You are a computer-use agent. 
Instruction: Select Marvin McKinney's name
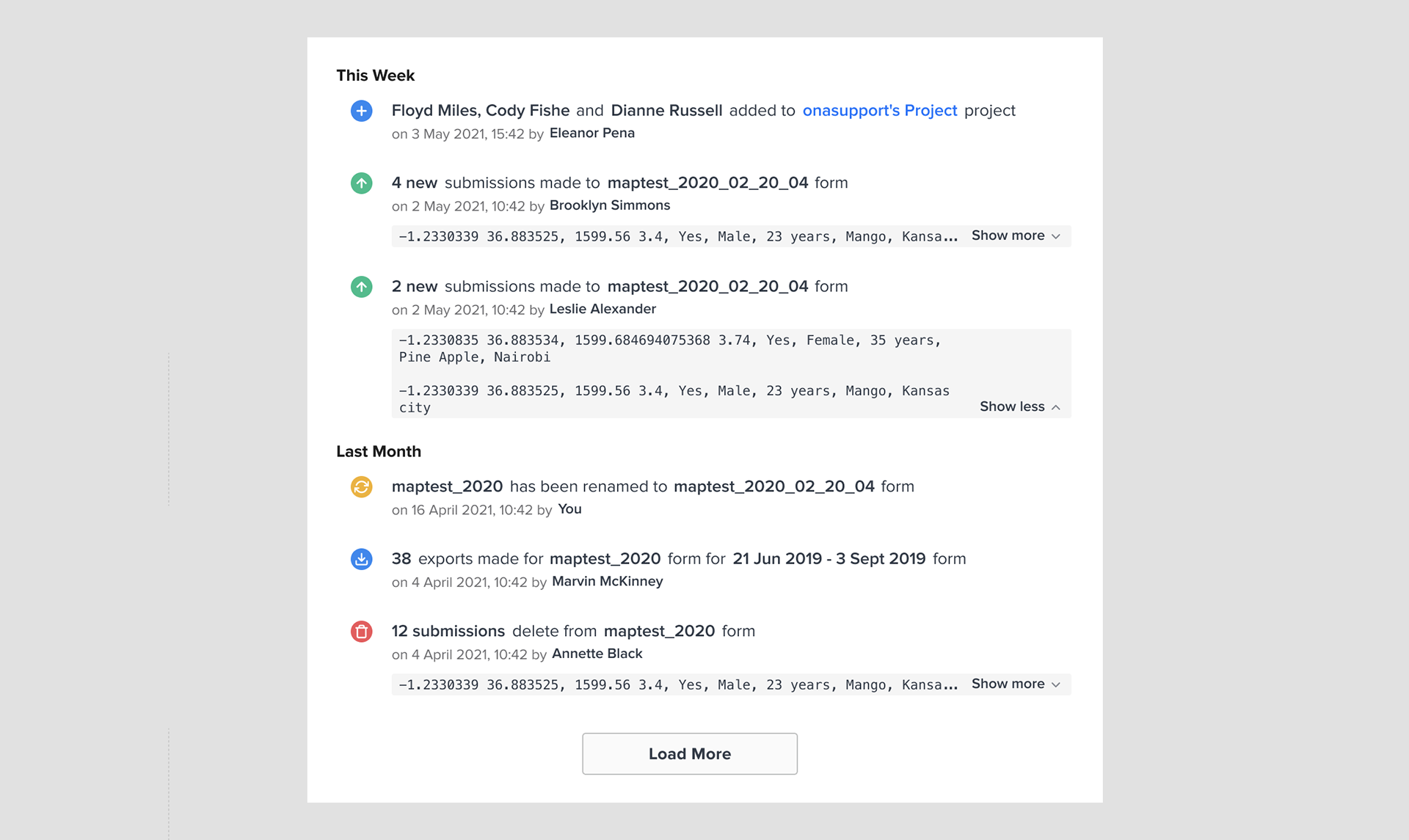(608, 581)
